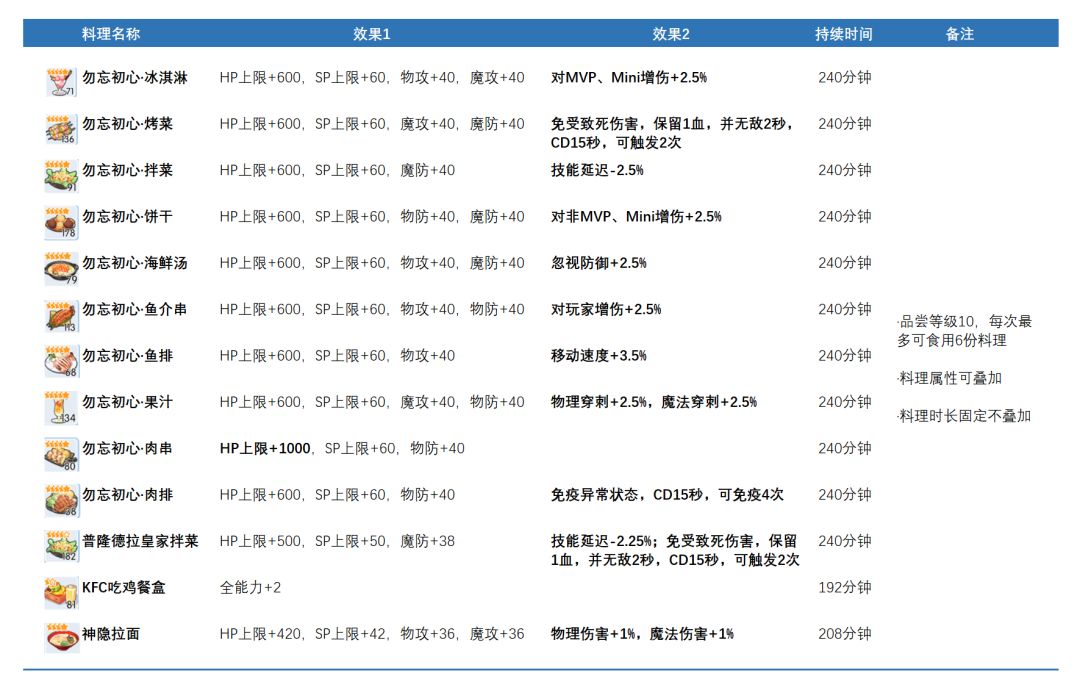Select the name KFC吃鸡餐盒
The width and height of the screenshot is (1080, 690).
pos(124,587)
